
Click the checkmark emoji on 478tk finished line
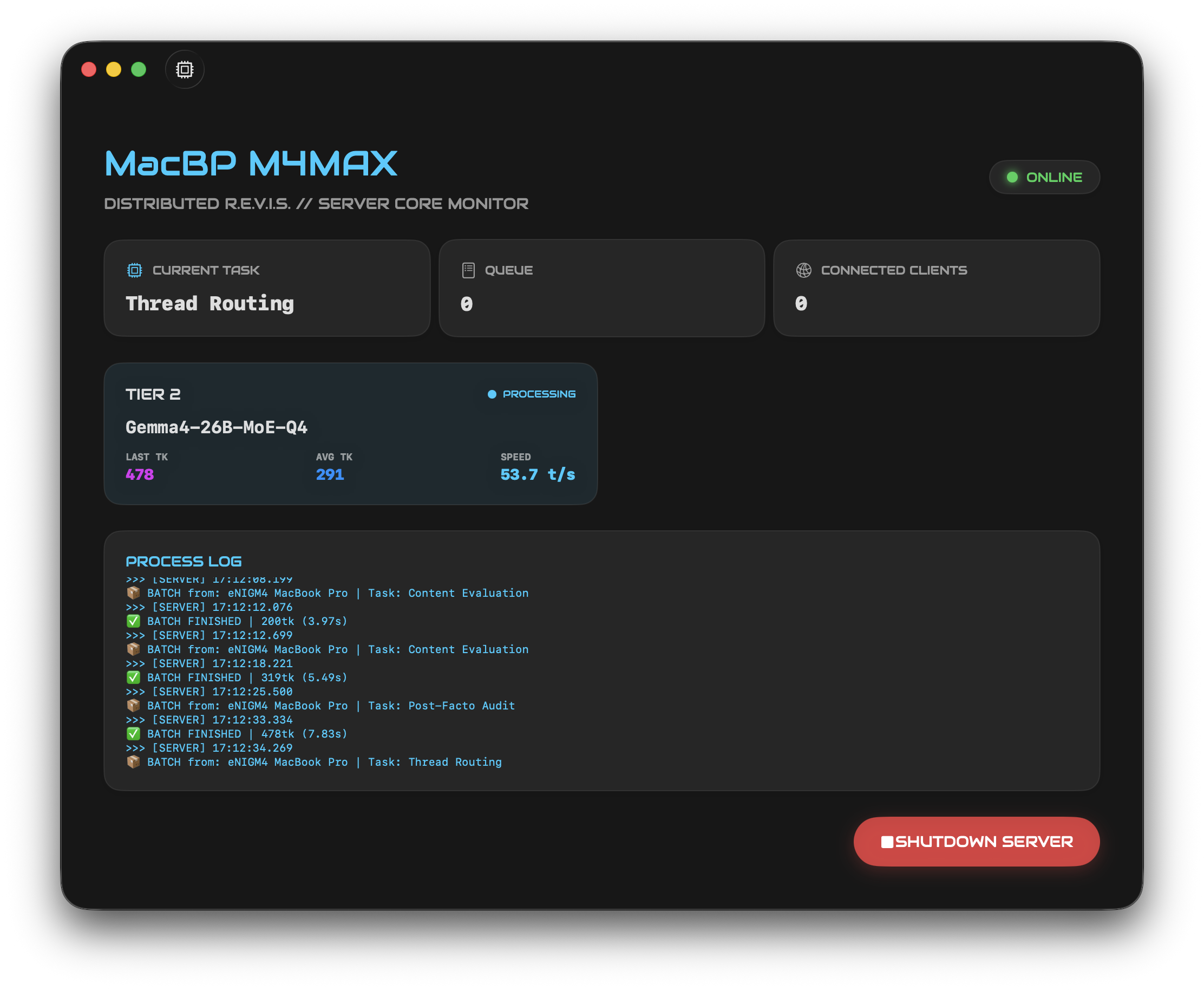(x=133, y=733)
